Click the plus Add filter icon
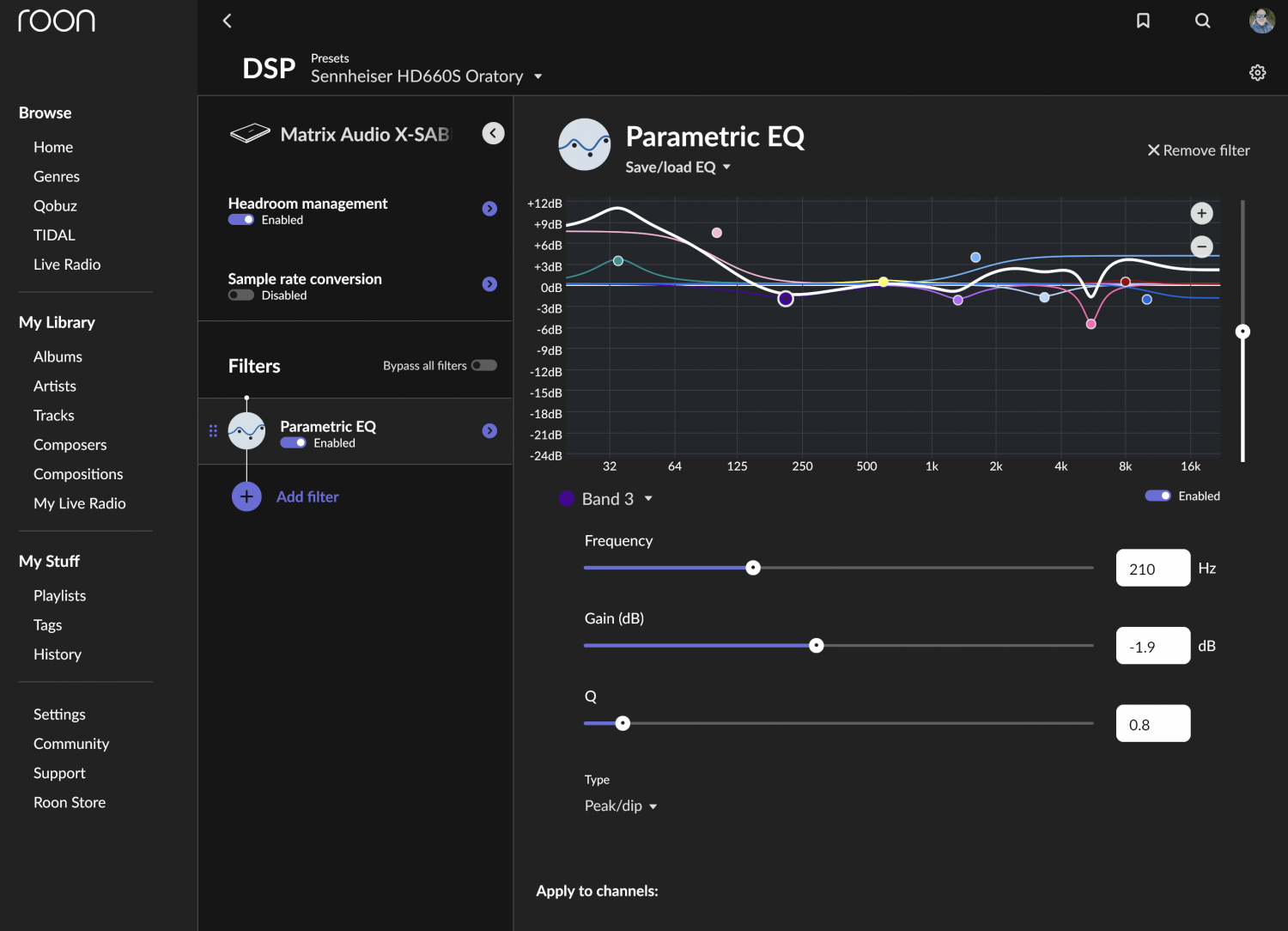Screen dimensions: 1288x931 click(246, 496)
